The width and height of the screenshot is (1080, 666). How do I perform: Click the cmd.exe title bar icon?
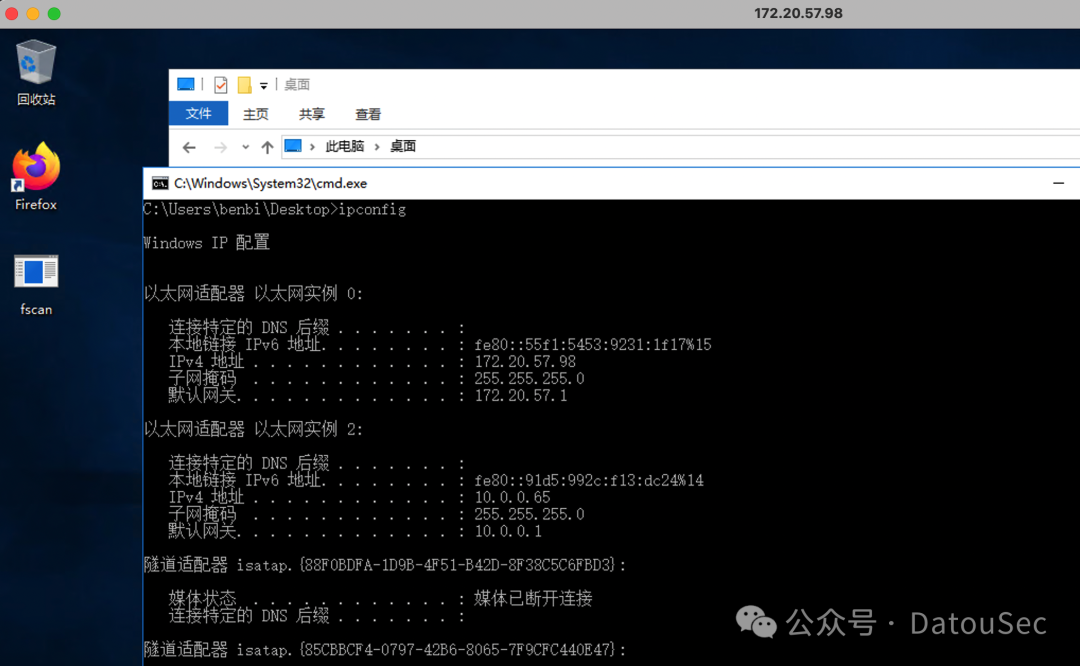coord(160,183)
